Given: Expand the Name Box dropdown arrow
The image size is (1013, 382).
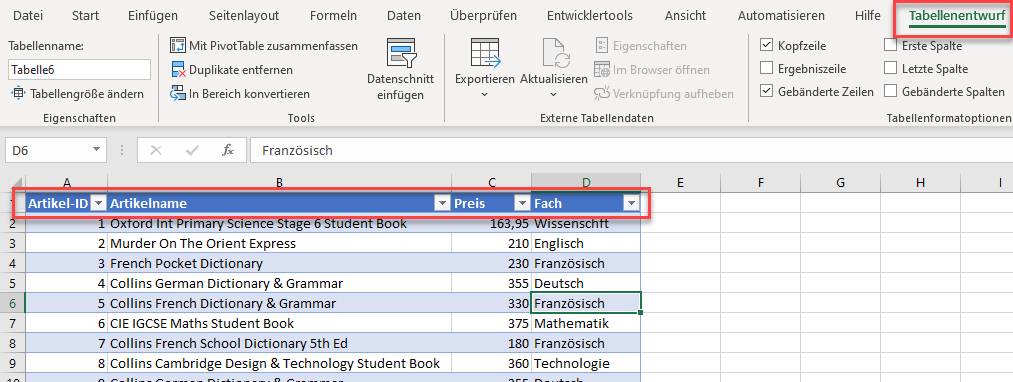Looking at the screenshot, I should 96,150.
